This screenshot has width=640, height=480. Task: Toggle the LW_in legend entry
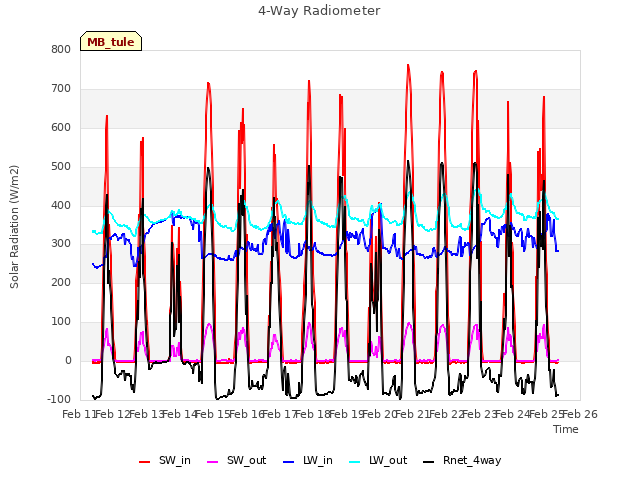pos(308,461)
